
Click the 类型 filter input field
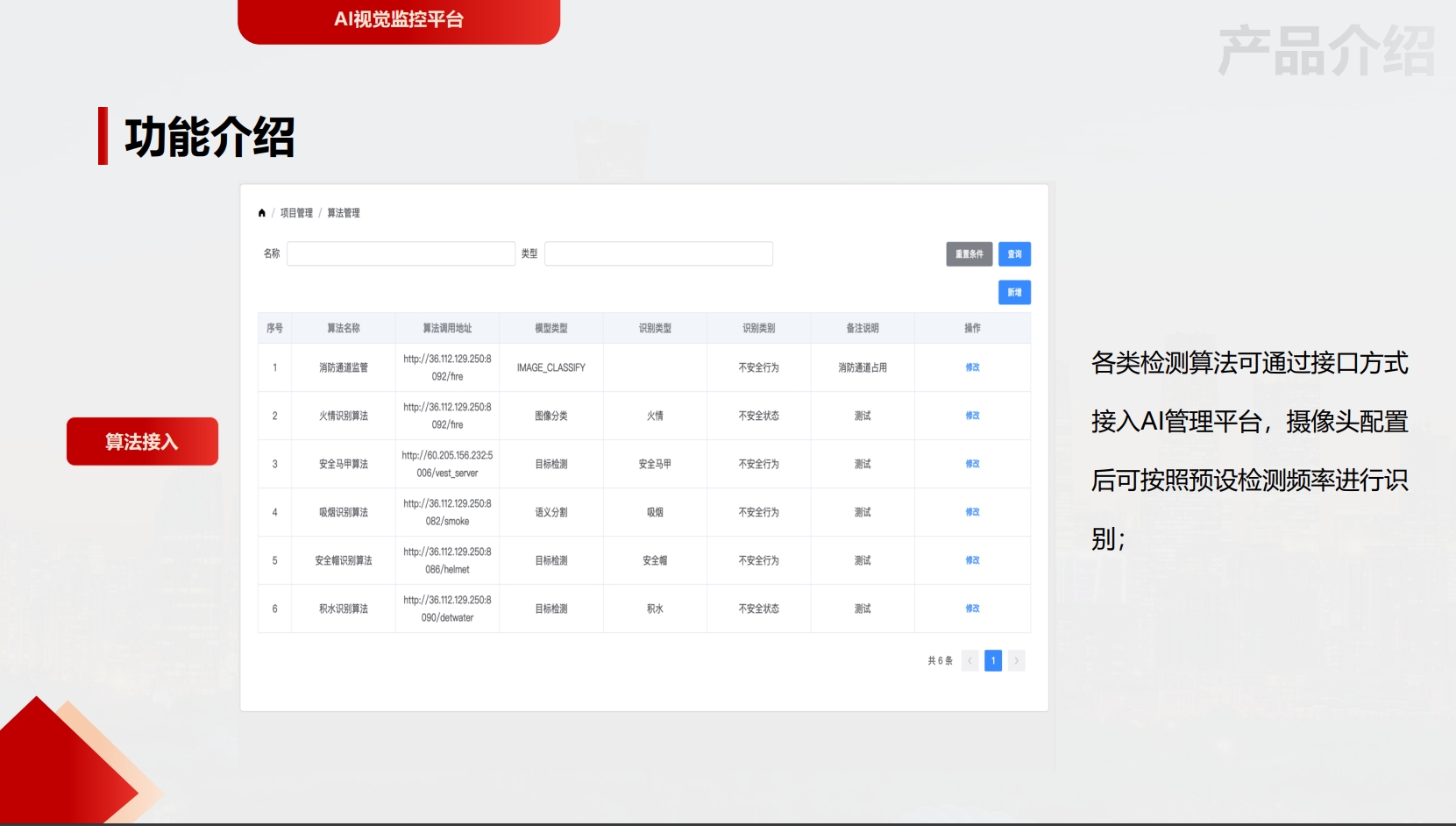658,254
